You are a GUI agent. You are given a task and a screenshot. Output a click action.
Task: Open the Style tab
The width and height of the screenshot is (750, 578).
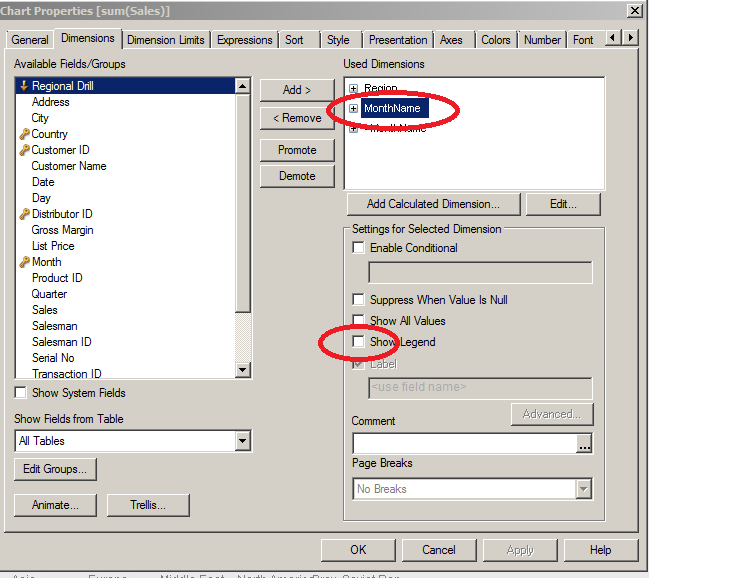338,40
